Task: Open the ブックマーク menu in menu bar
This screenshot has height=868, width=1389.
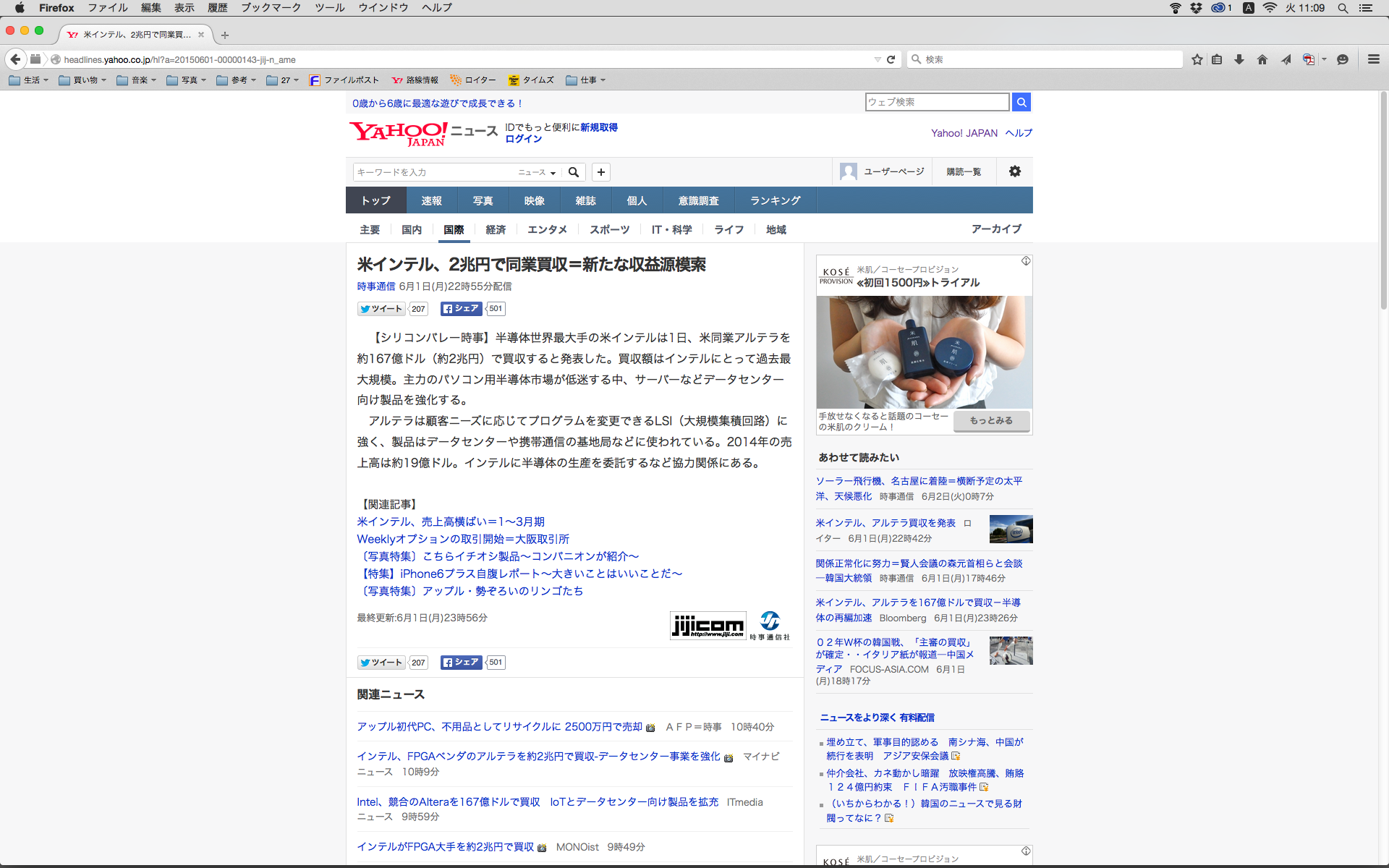Action: 271,8
